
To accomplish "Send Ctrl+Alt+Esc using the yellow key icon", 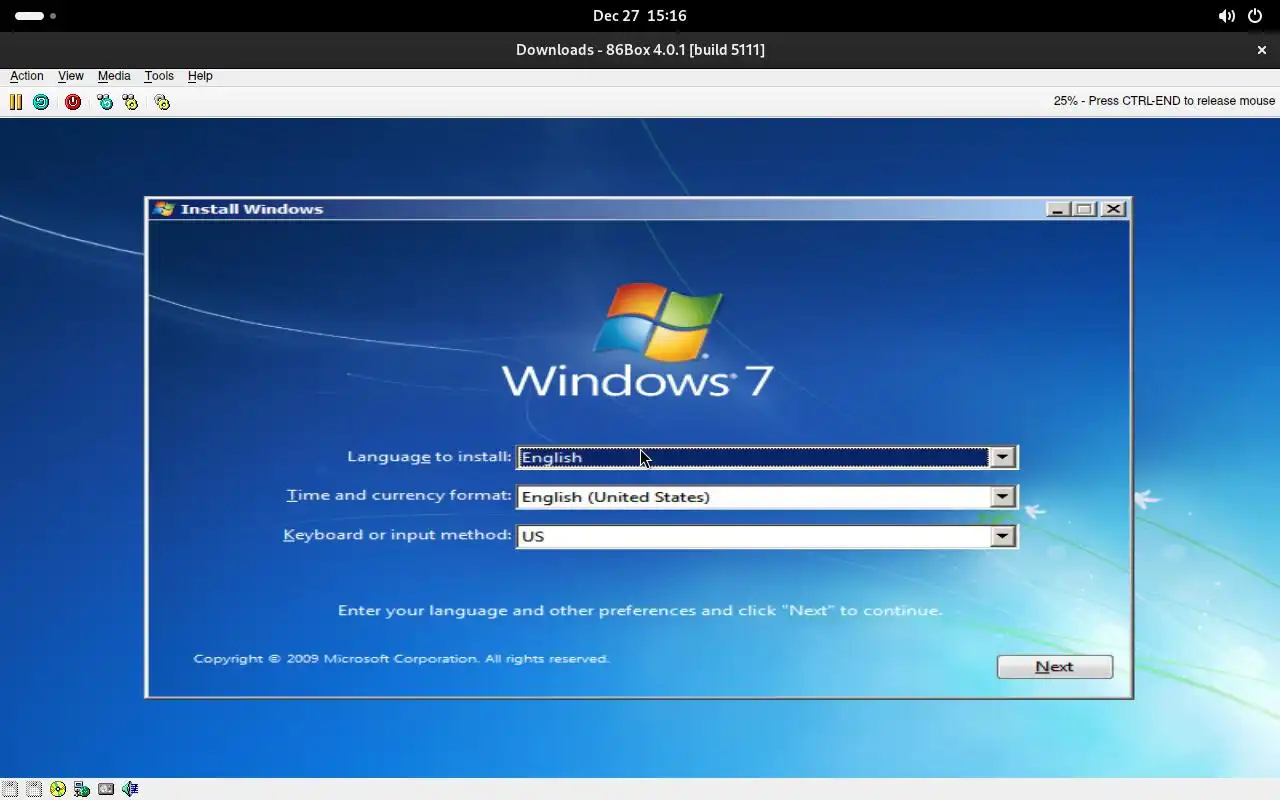I will [x=130, y=102].
